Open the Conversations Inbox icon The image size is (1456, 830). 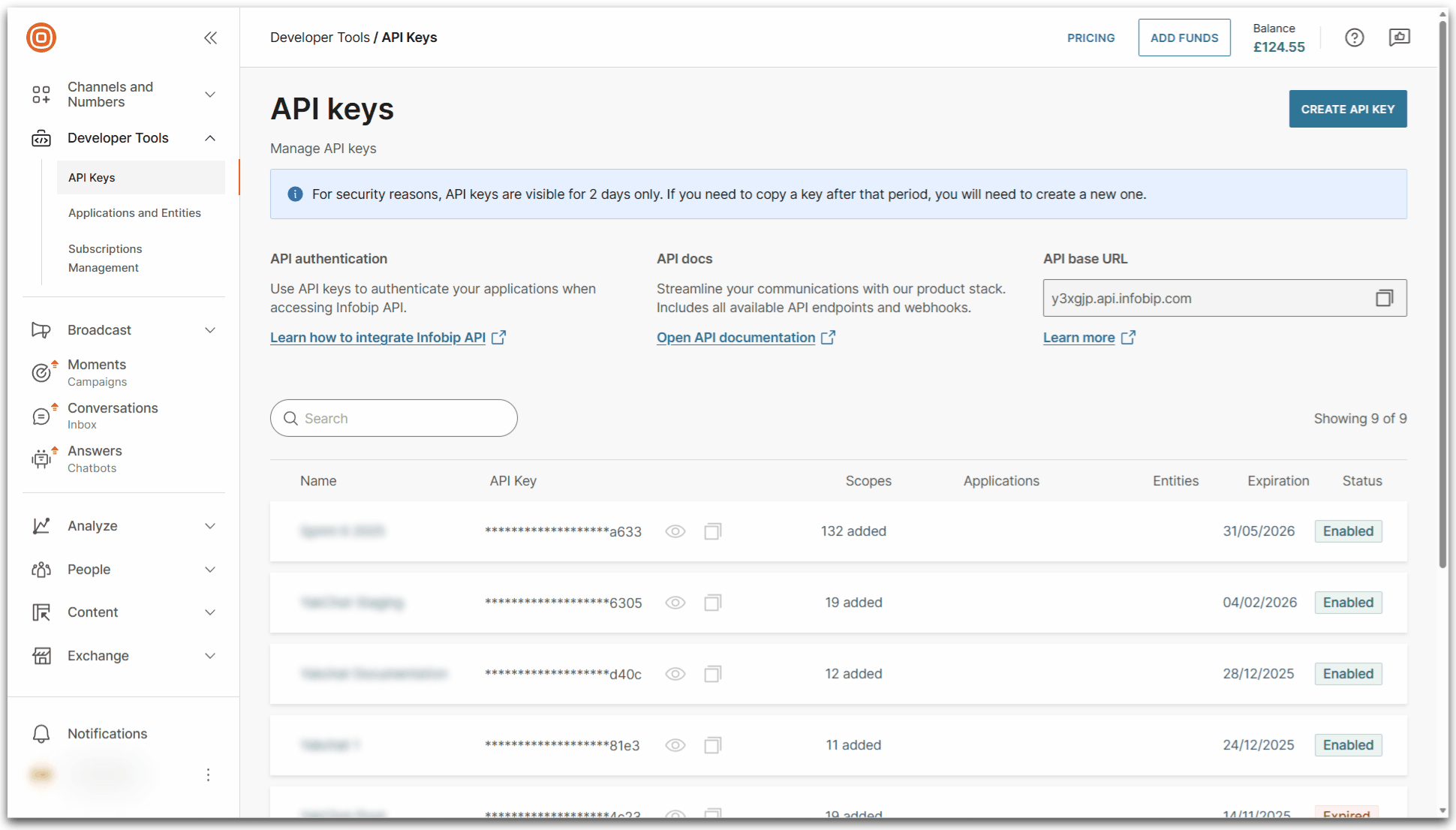(x=42, y=416)
